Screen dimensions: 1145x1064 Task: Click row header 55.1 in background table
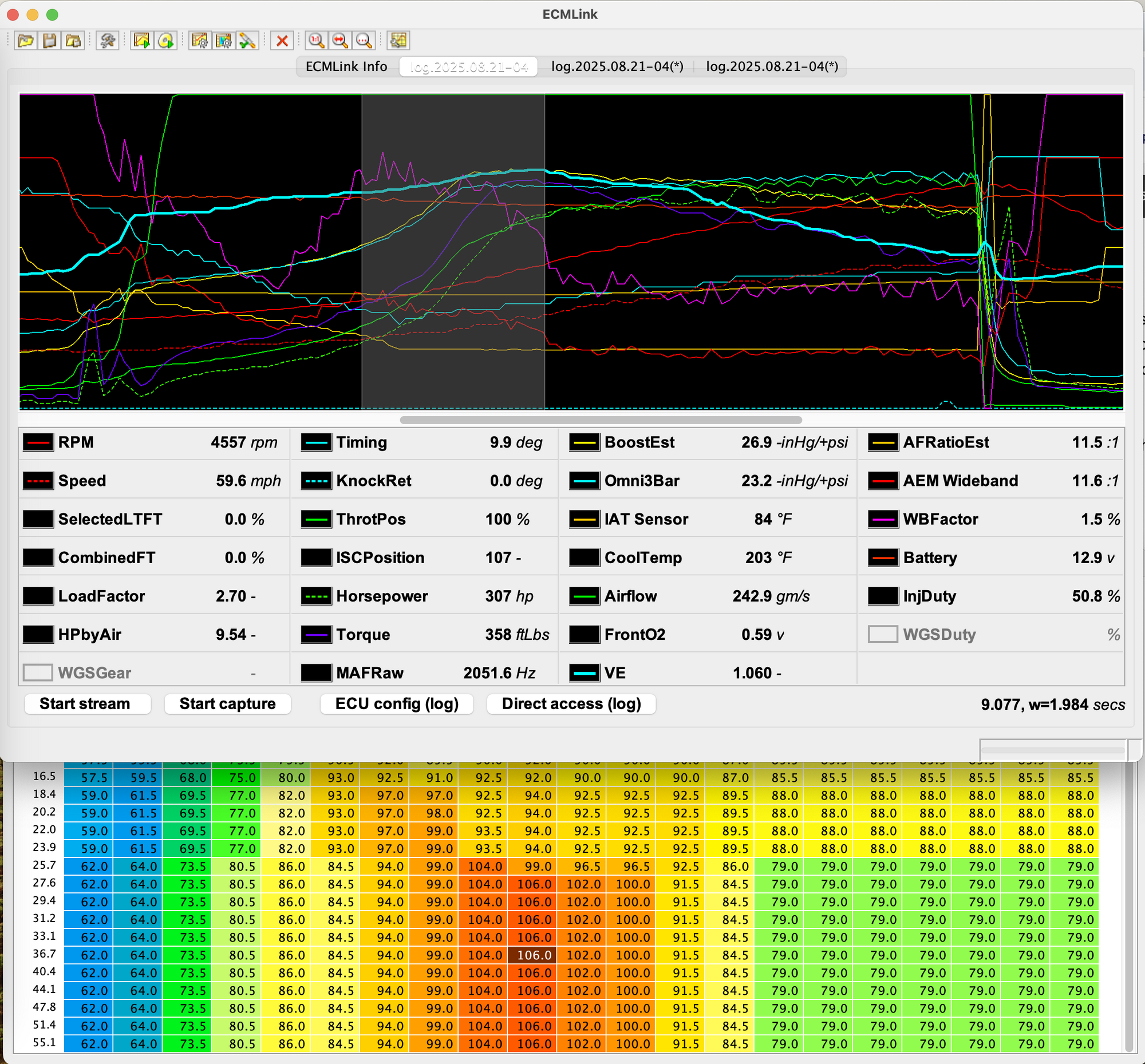tap(44, 1042)
